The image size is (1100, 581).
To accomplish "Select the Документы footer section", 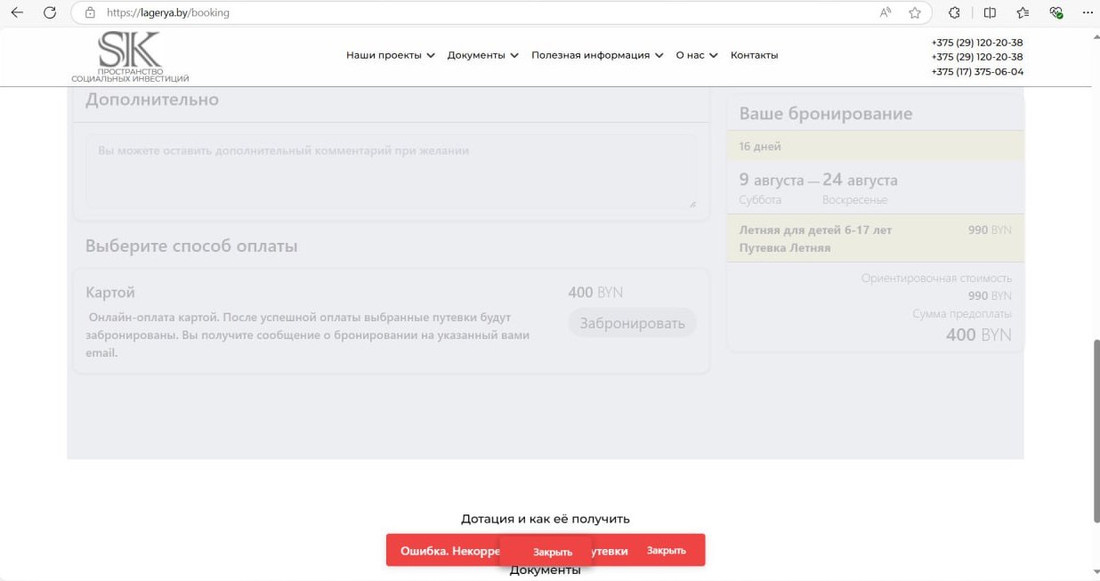I will (x=544, y=568).
